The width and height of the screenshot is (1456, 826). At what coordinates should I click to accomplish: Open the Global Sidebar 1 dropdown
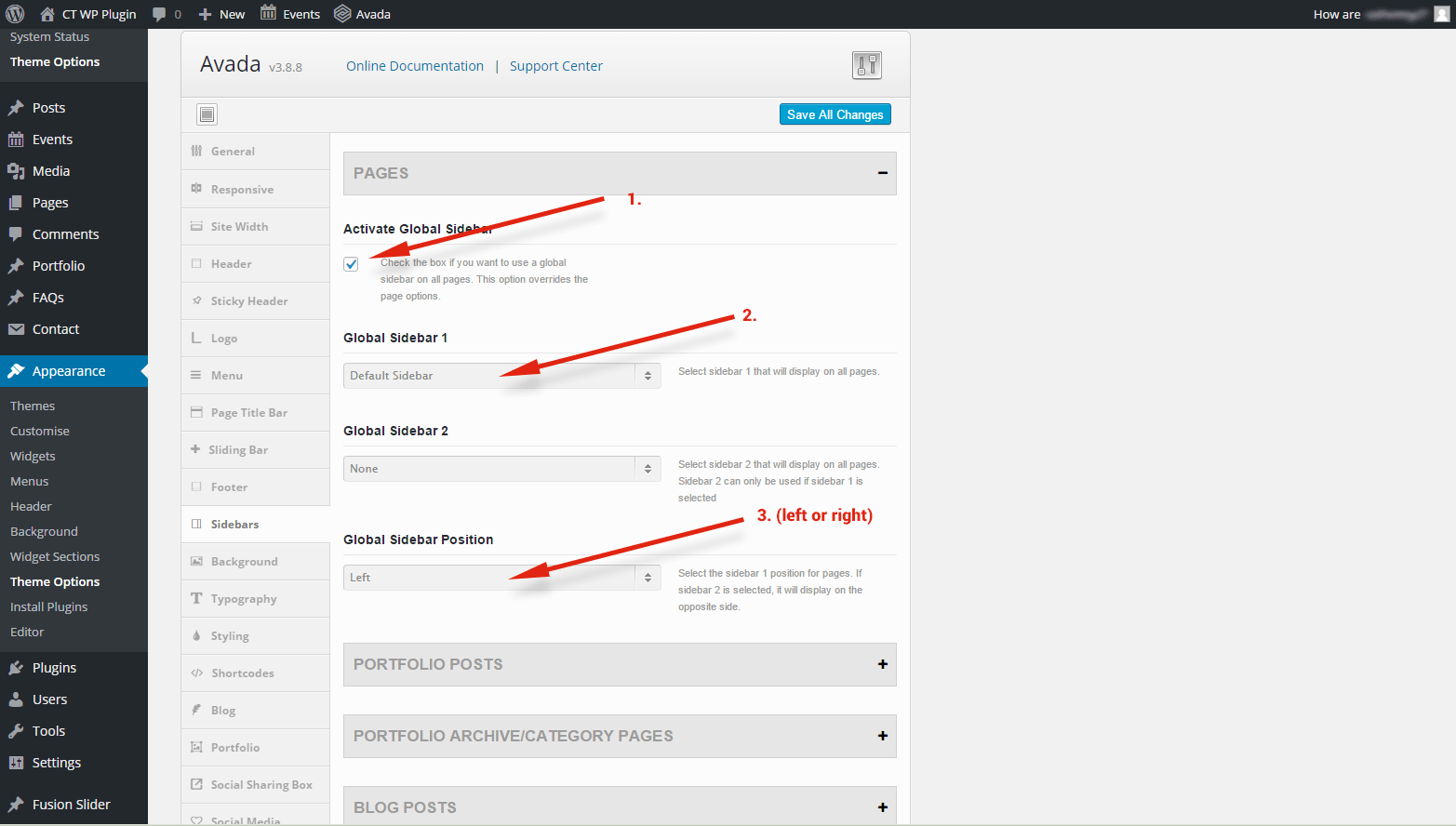point(501,376)
